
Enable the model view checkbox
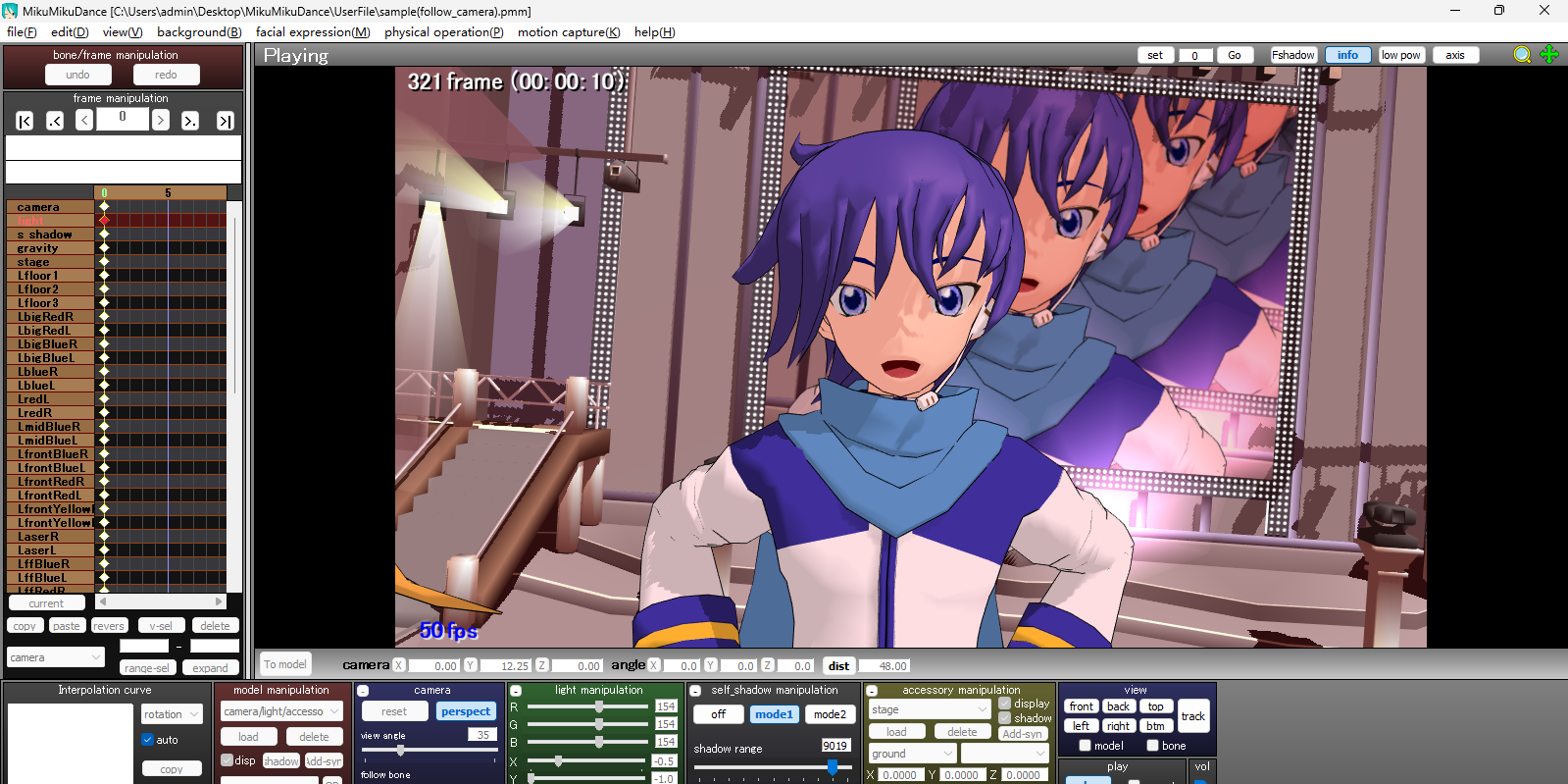(1086, 746)
